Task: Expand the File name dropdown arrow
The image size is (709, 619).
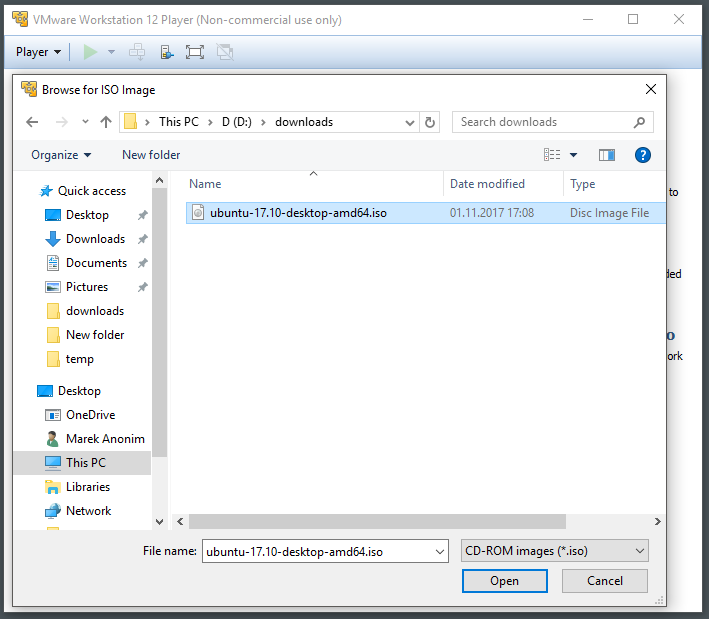Action: (x=439, y=551)
